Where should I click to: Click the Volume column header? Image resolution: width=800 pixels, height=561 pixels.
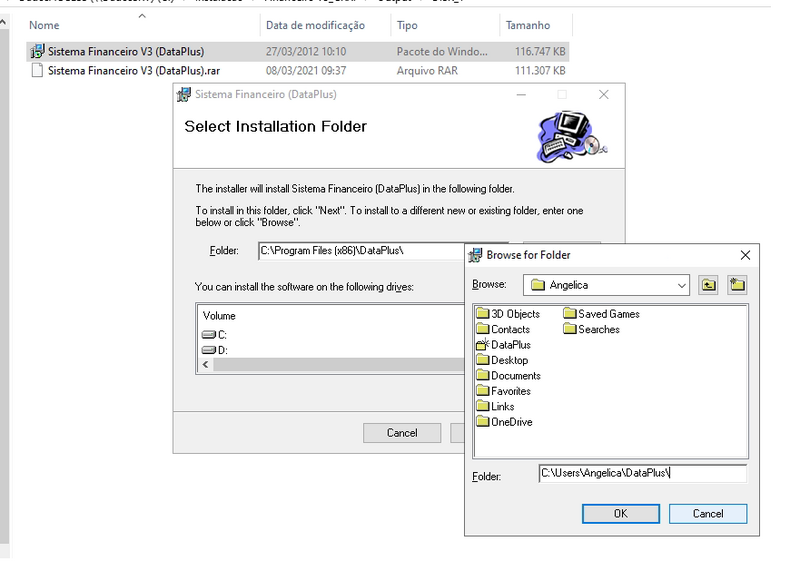click(219, 316)
